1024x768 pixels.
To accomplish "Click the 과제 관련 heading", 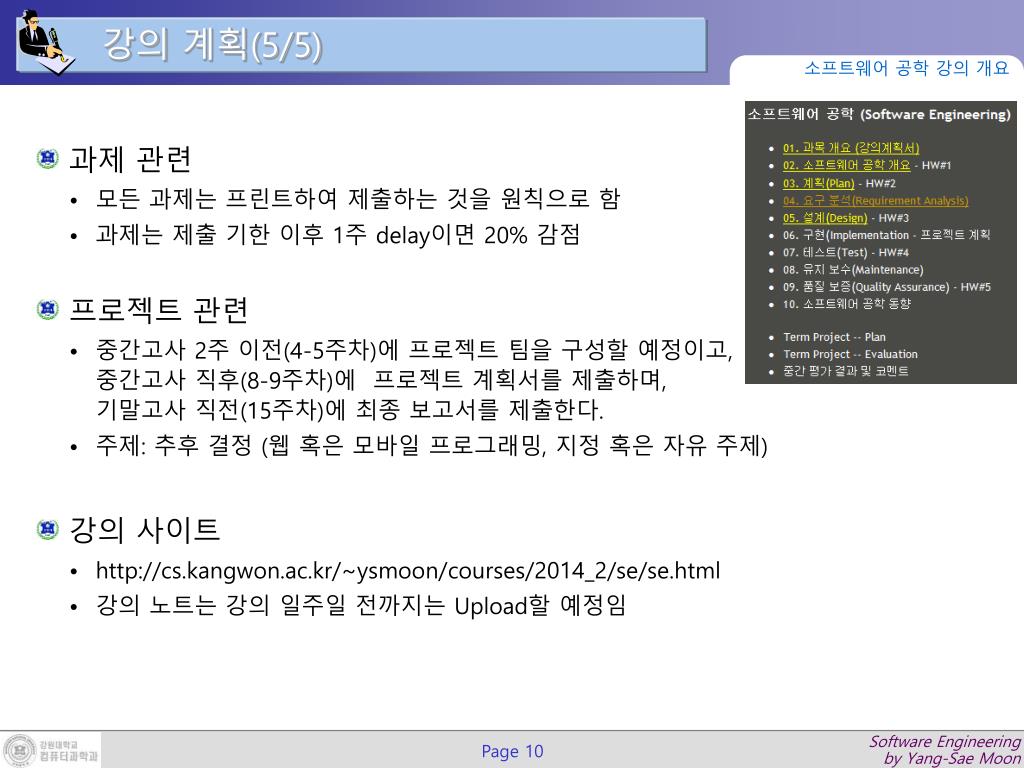I will 129,159.
